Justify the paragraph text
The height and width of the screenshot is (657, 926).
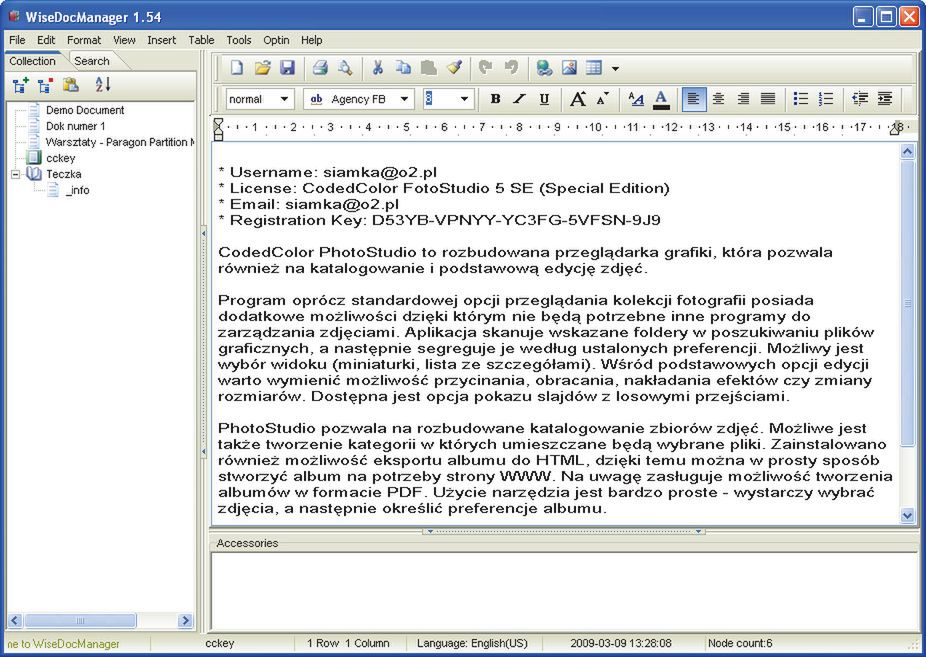[x=768, y=99]
